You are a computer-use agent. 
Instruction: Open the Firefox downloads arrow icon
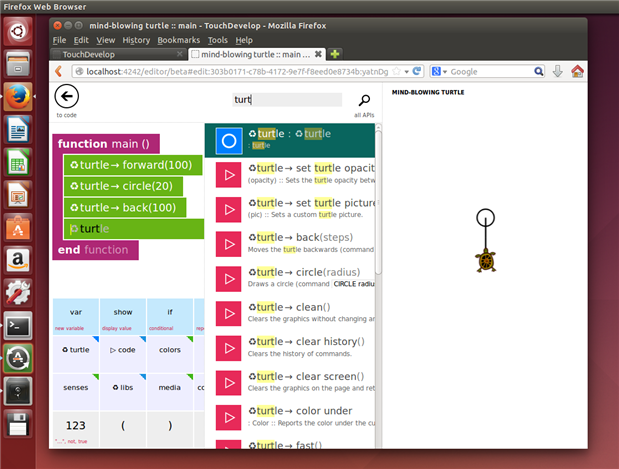pyautogui.click(x=557, y=71)
